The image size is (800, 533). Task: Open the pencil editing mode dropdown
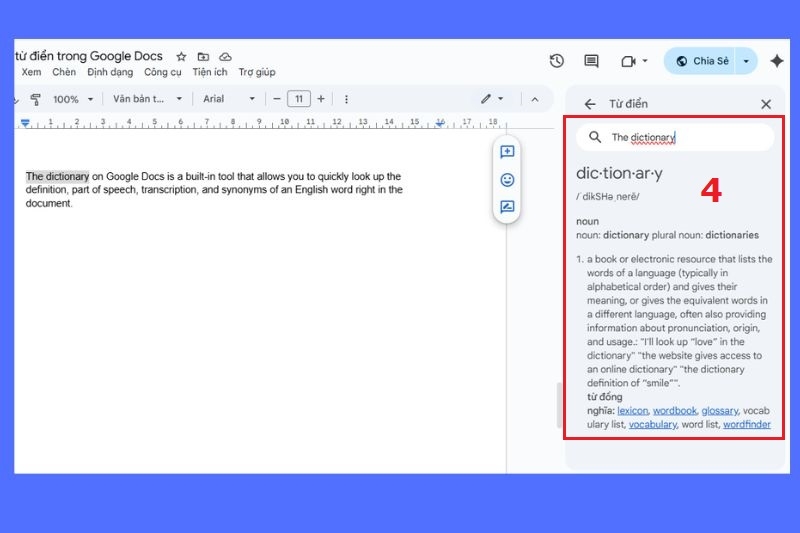tap(491, 99)
